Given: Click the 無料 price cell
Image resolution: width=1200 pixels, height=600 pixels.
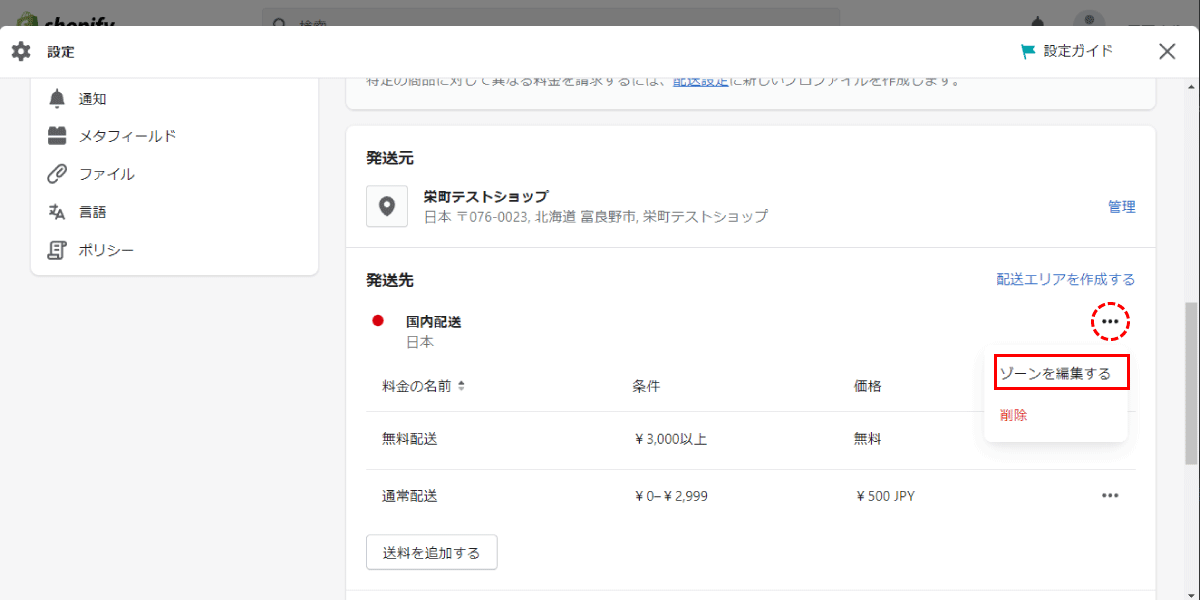Looking at the screenshot, I should (868, 439).
